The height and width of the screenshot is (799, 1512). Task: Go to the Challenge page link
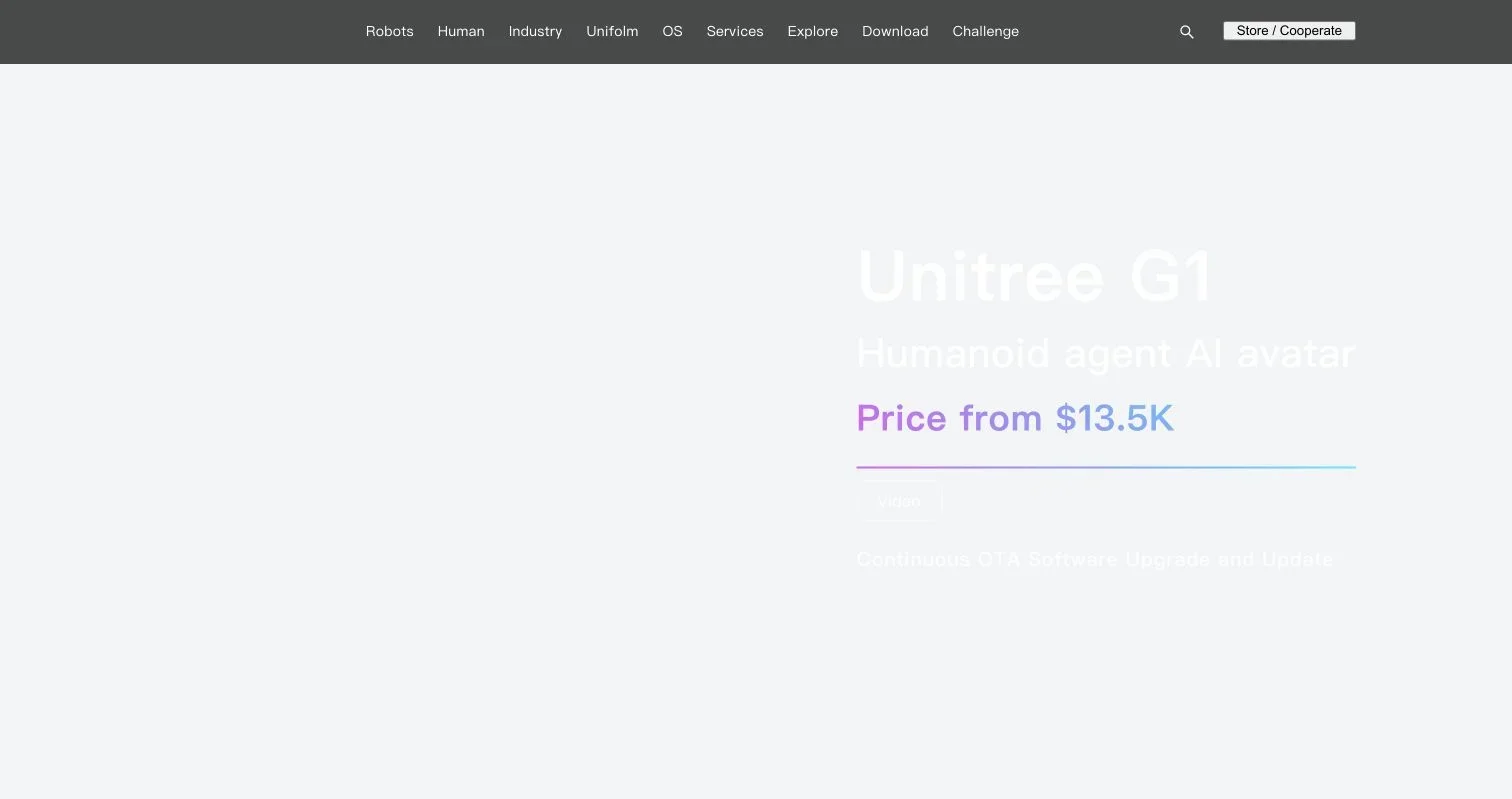tap(985, 31)
